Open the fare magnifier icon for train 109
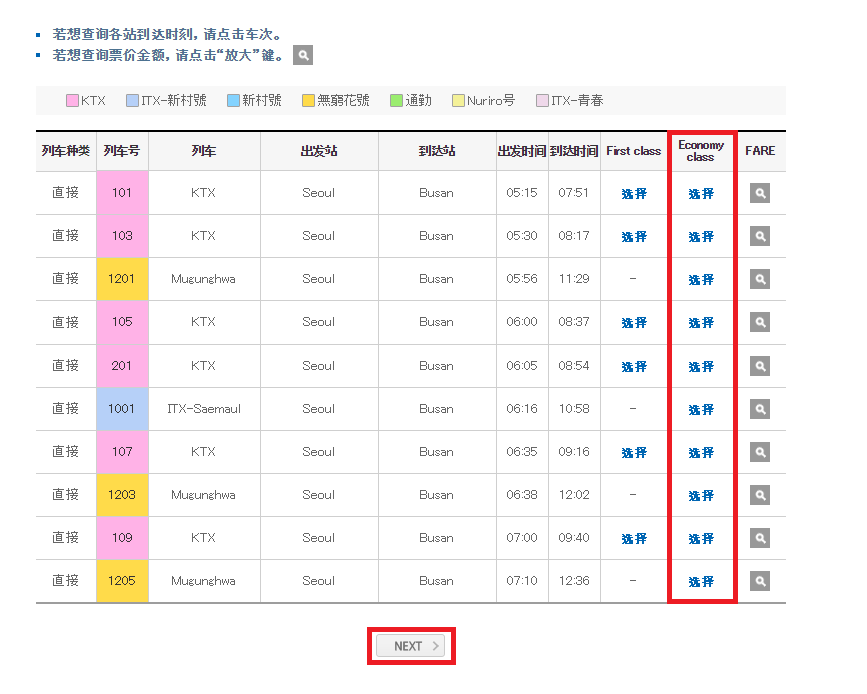Screen dimensions: 867x694 pos(760,537)
